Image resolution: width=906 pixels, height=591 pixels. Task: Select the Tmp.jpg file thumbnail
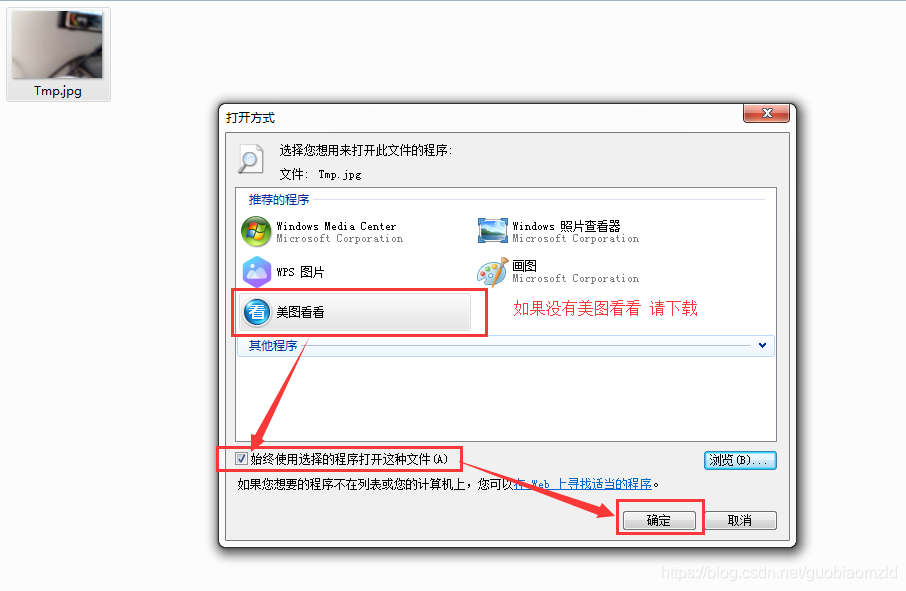pyautogui.click(x=57, y=44)
